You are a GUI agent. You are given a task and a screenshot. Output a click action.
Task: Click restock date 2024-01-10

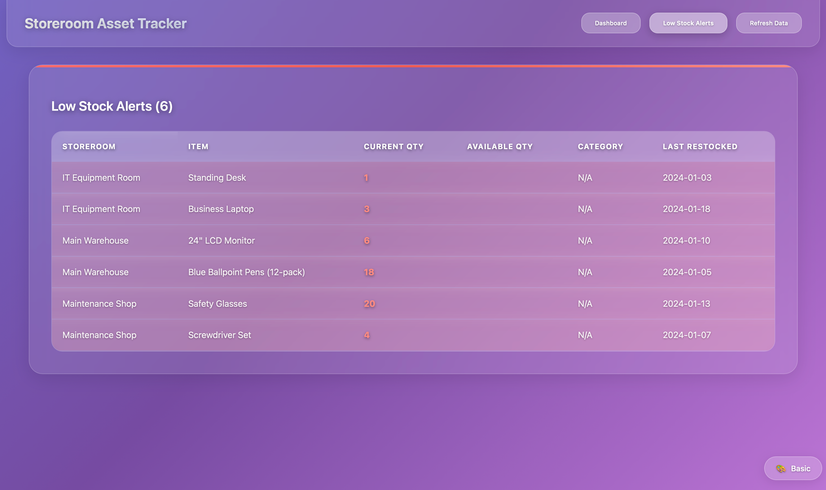click(686, 241)
